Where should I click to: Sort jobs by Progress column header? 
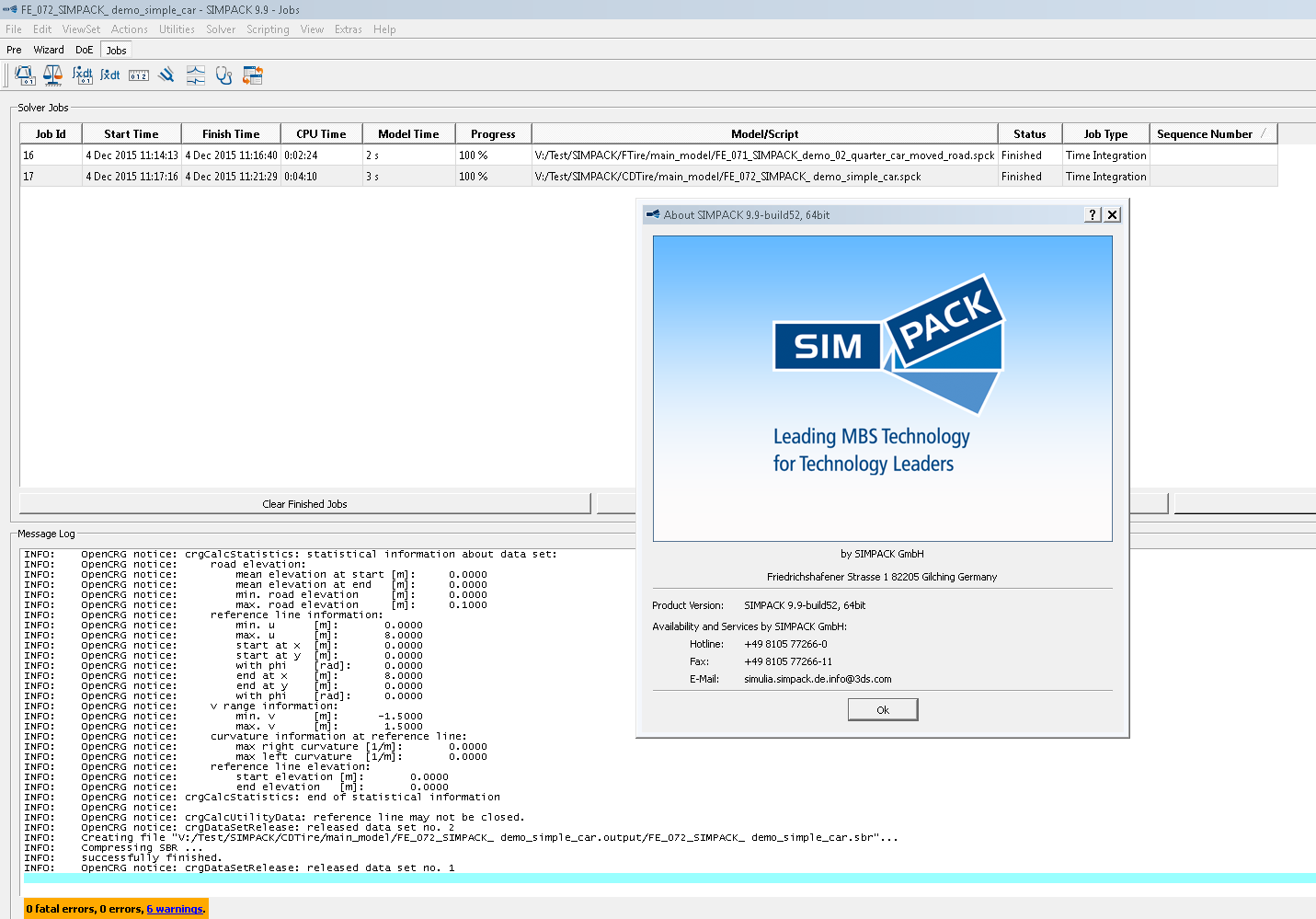pos(493,133)
